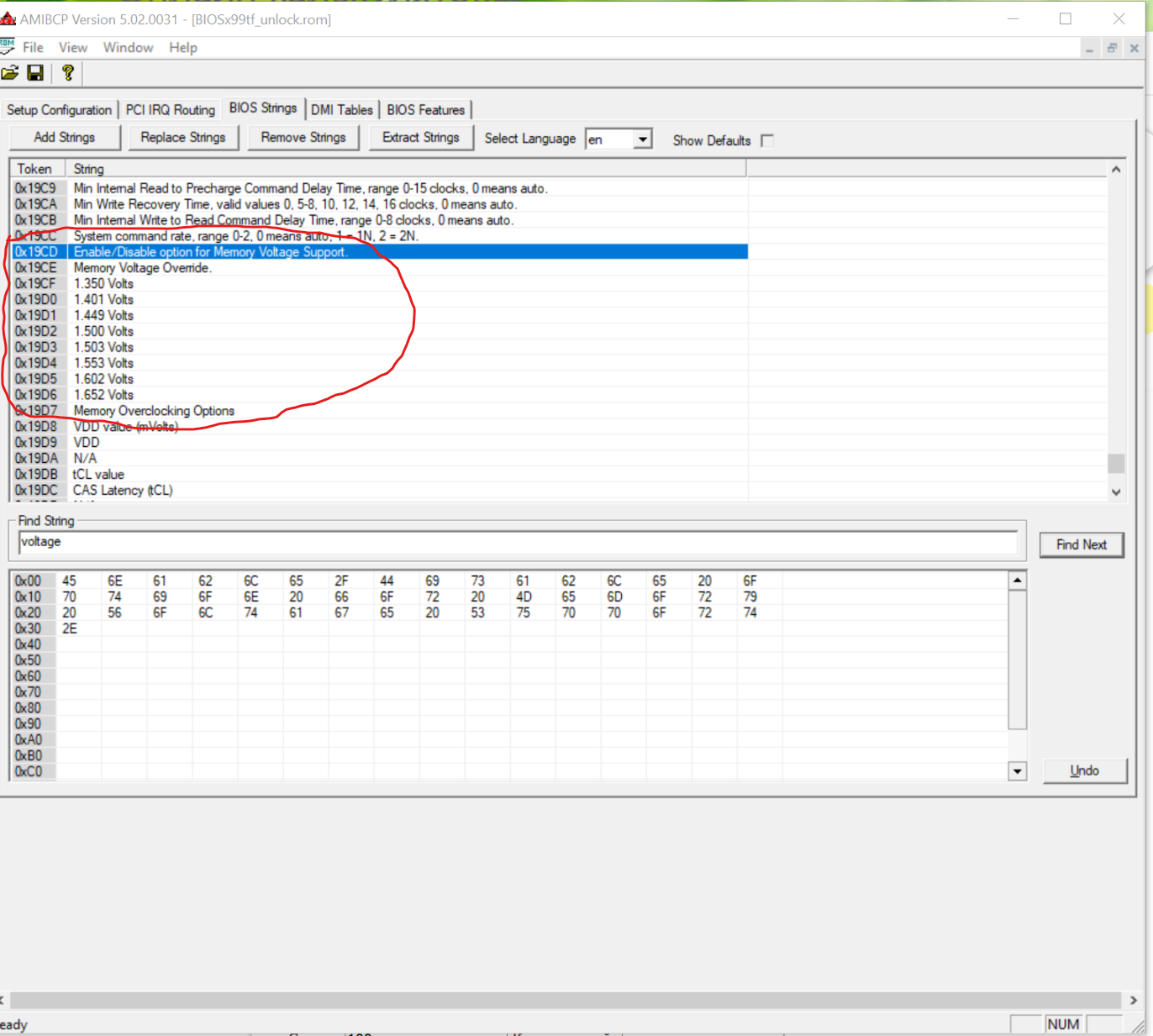This screenshot has height=1036, width=1153.
Task: Click the Replace Strings button
Action: coord(183,138)
